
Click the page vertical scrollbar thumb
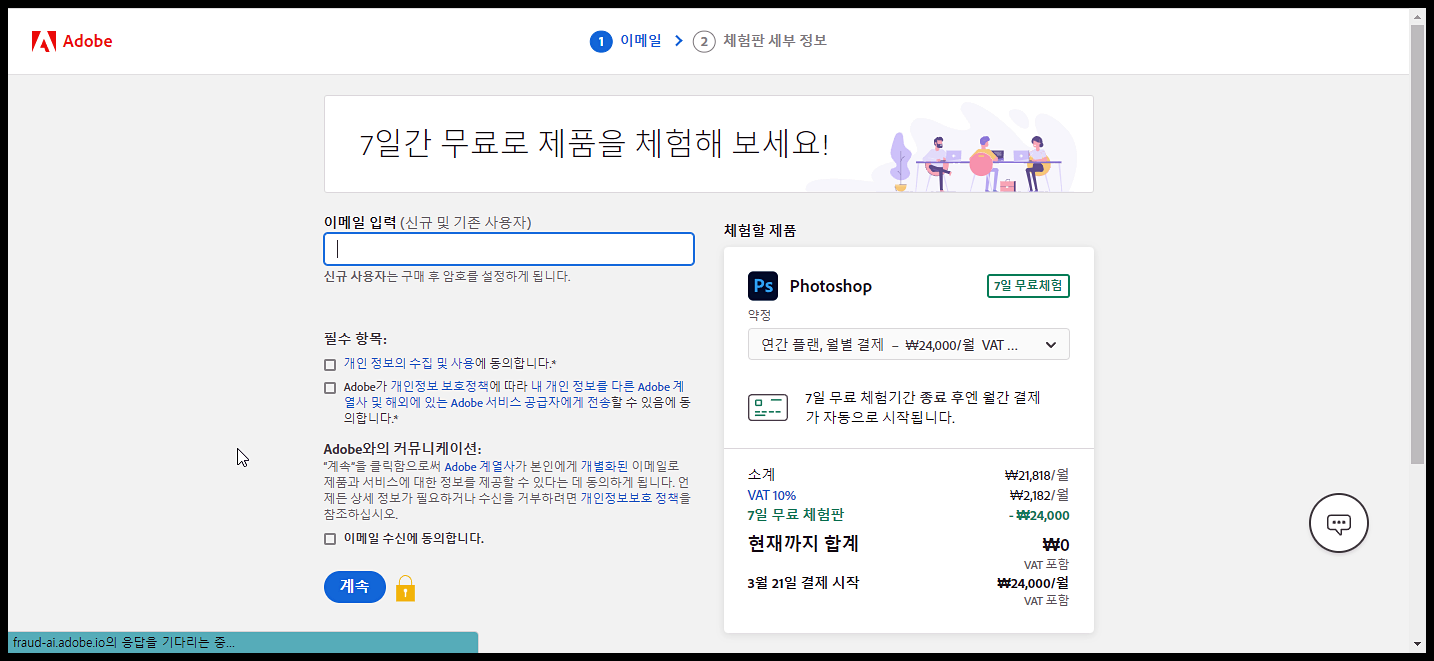coord(1417,245)
